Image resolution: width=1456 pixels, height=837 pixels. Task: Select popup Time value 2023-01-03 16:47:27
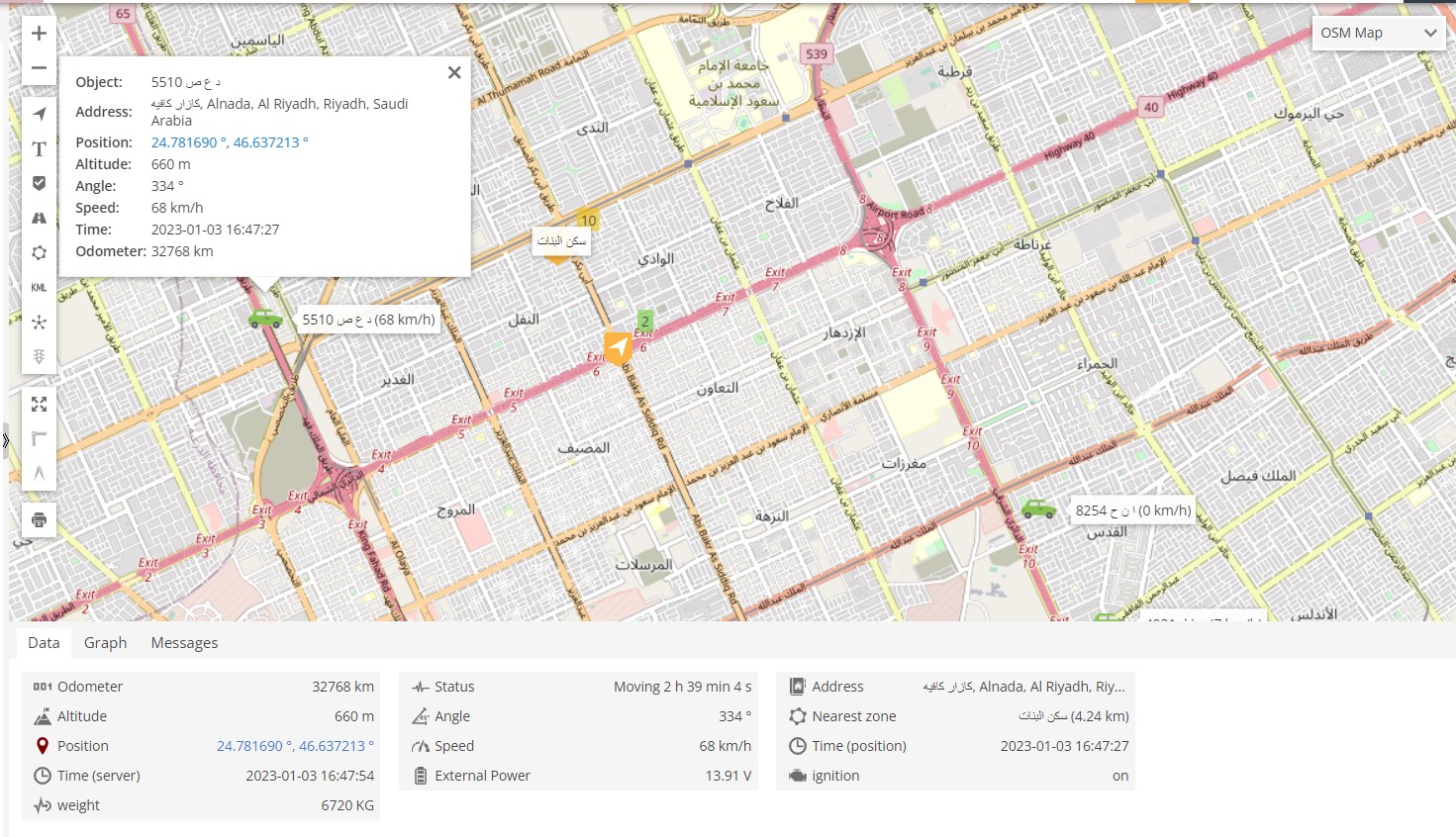click(x=215, y=230)
